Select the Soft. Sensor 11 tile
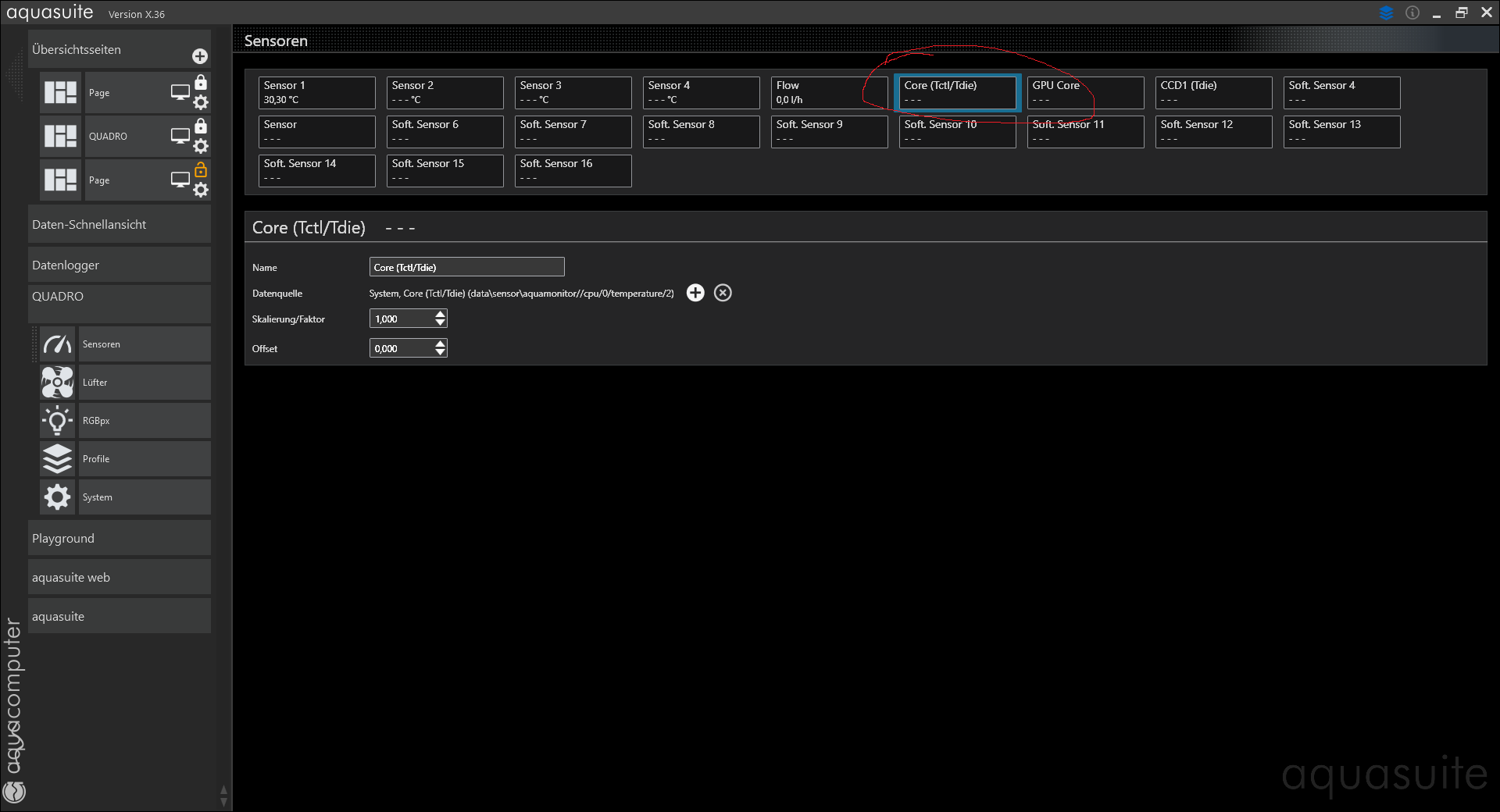Image resolution: width=1500 pixels, height=812 pixels. (x=1086, y=132)
